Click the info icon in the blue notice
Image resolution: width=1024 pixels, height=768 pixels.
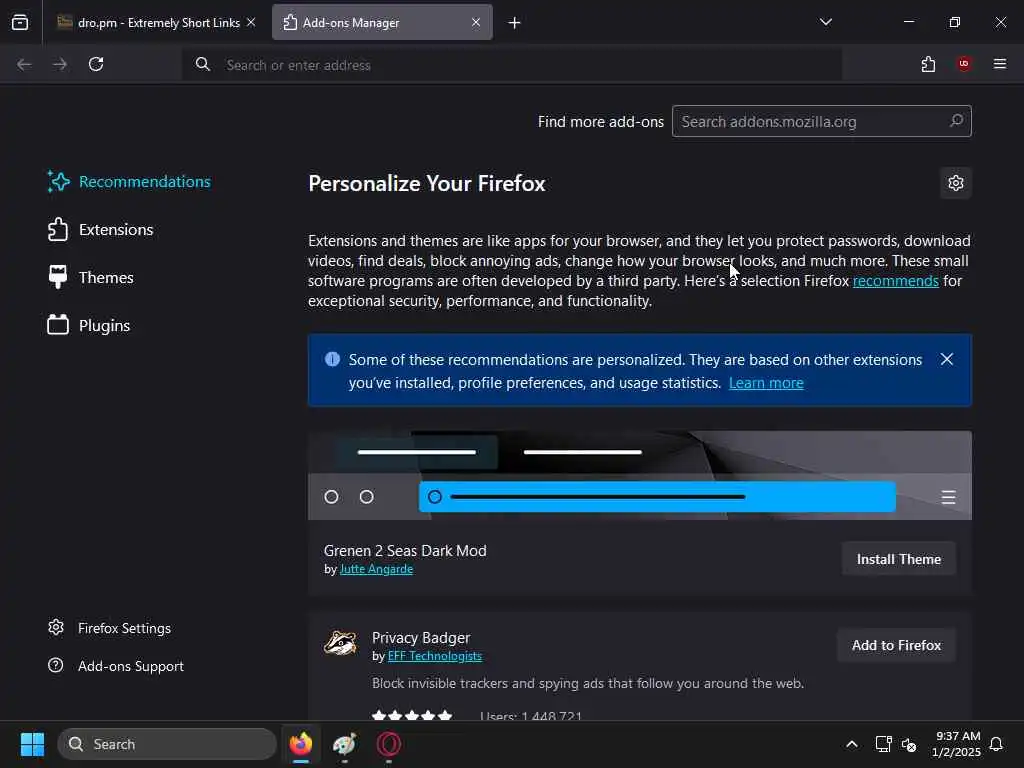[332, 359]
